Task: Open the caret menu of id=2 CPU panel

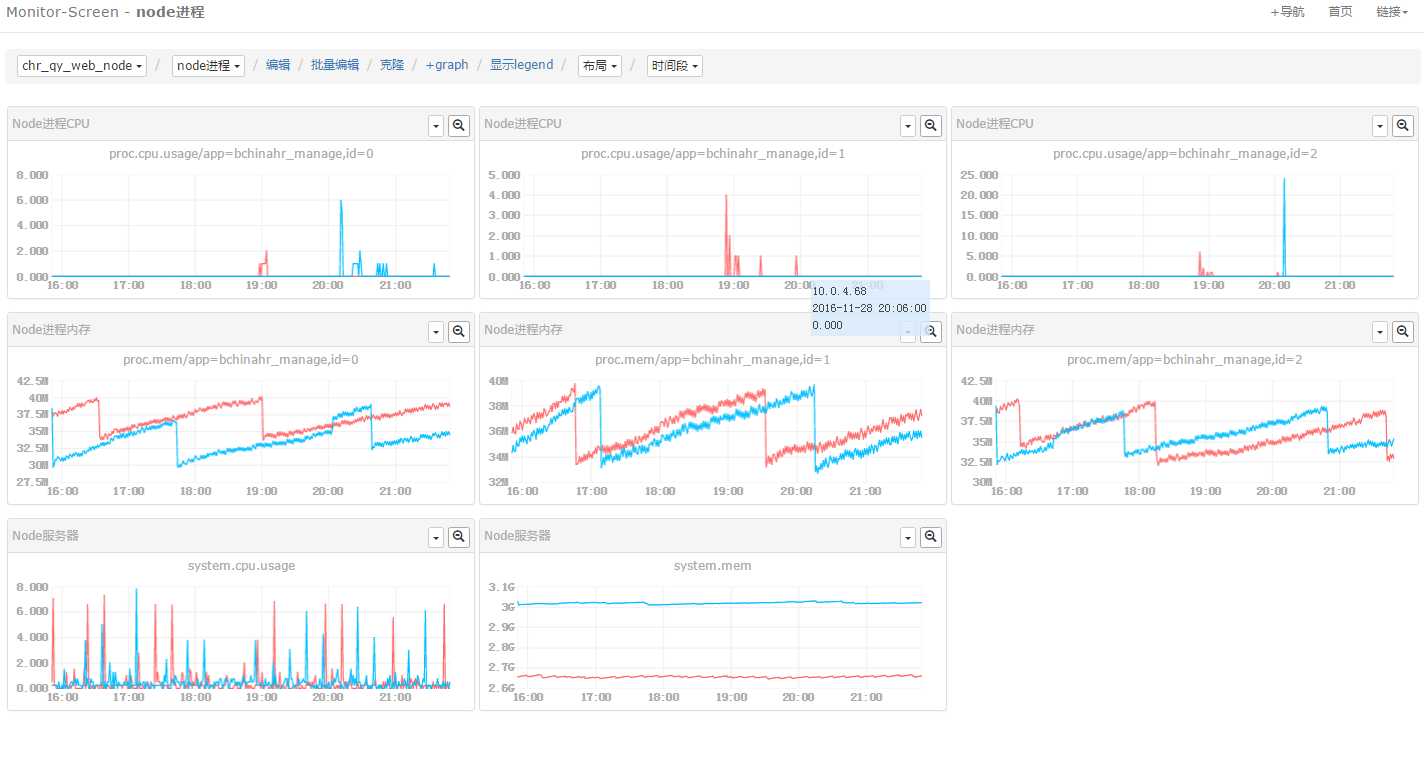Action: (x=1380, y=126)
